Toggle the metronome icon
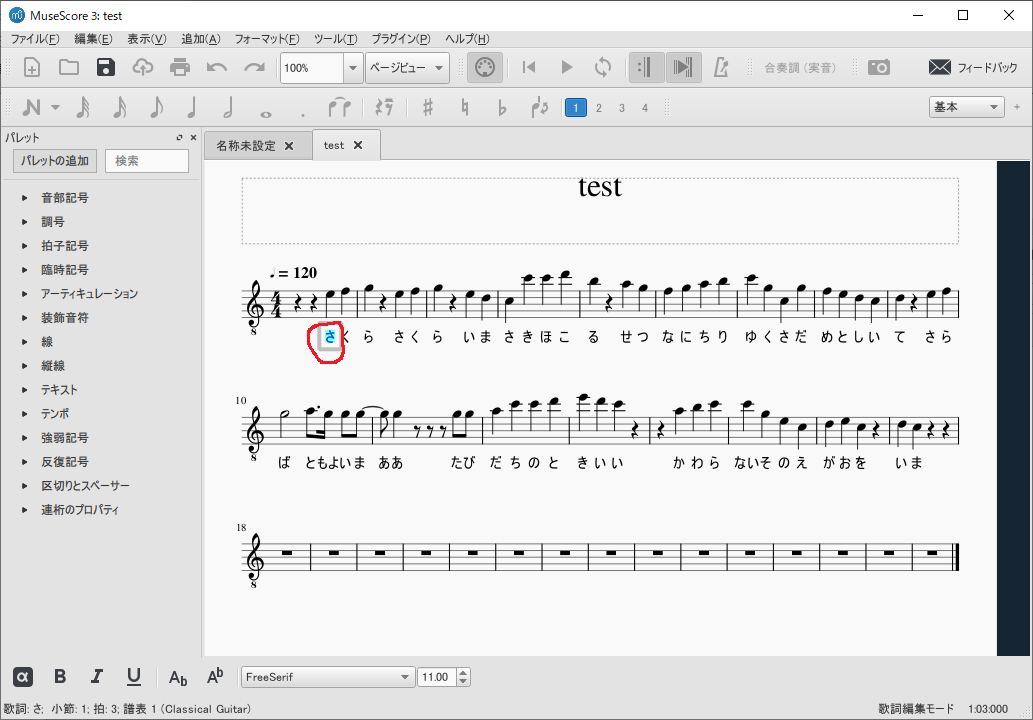The width and height of the screenshot is (1033, 720). [x=721, y=67]
